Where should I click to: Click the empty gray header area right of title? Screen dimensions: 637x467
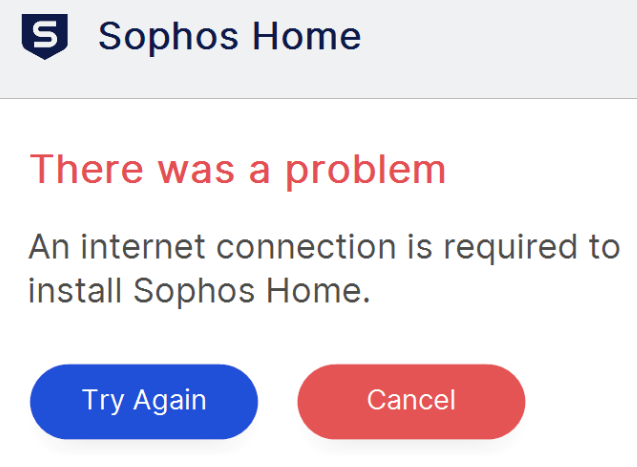pos(500,40)
